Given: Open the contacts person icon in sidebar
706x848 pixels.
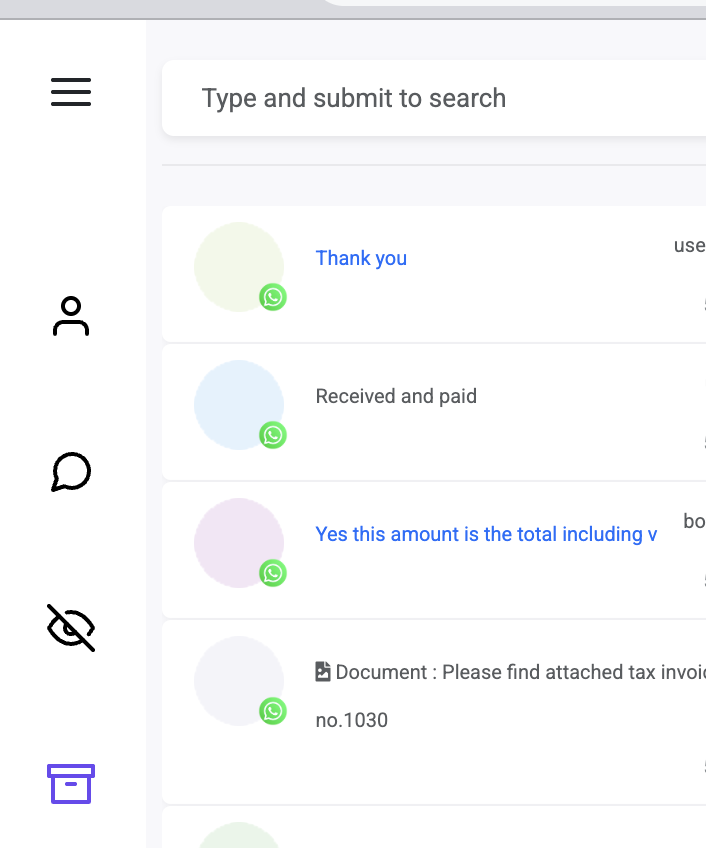Looking at the screenshot, I should point(71,316).
